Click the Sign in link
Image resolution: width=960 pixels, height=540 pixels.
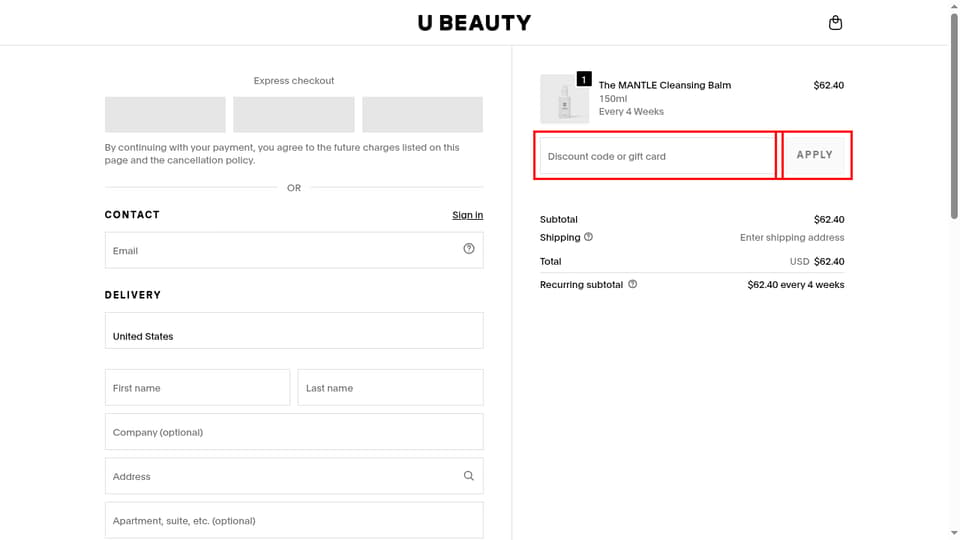coord(468,215)
